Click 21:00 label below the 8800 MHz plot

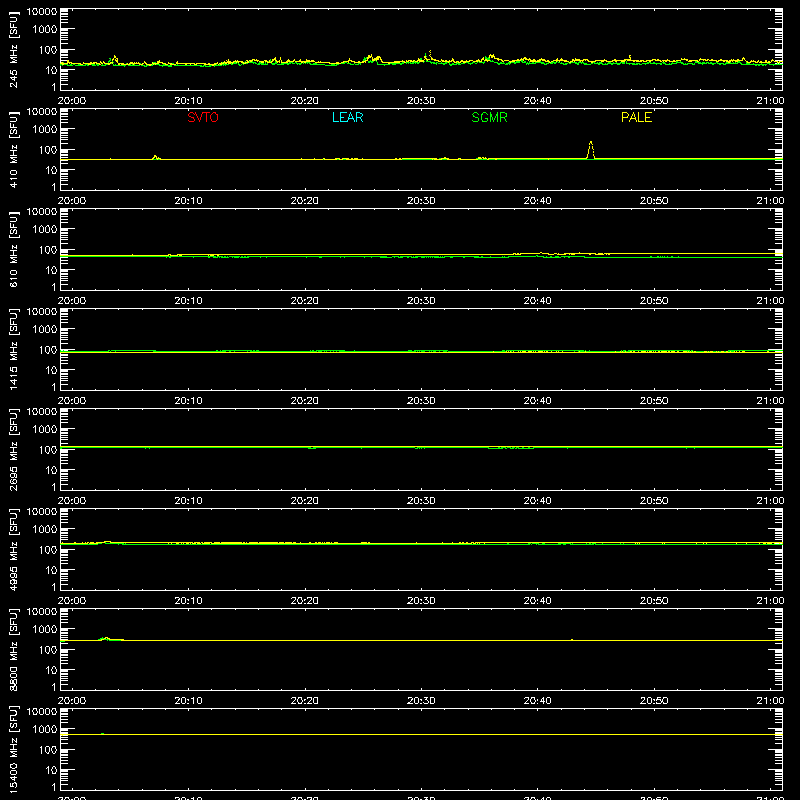pyautogui.click(x=770, y=701)
